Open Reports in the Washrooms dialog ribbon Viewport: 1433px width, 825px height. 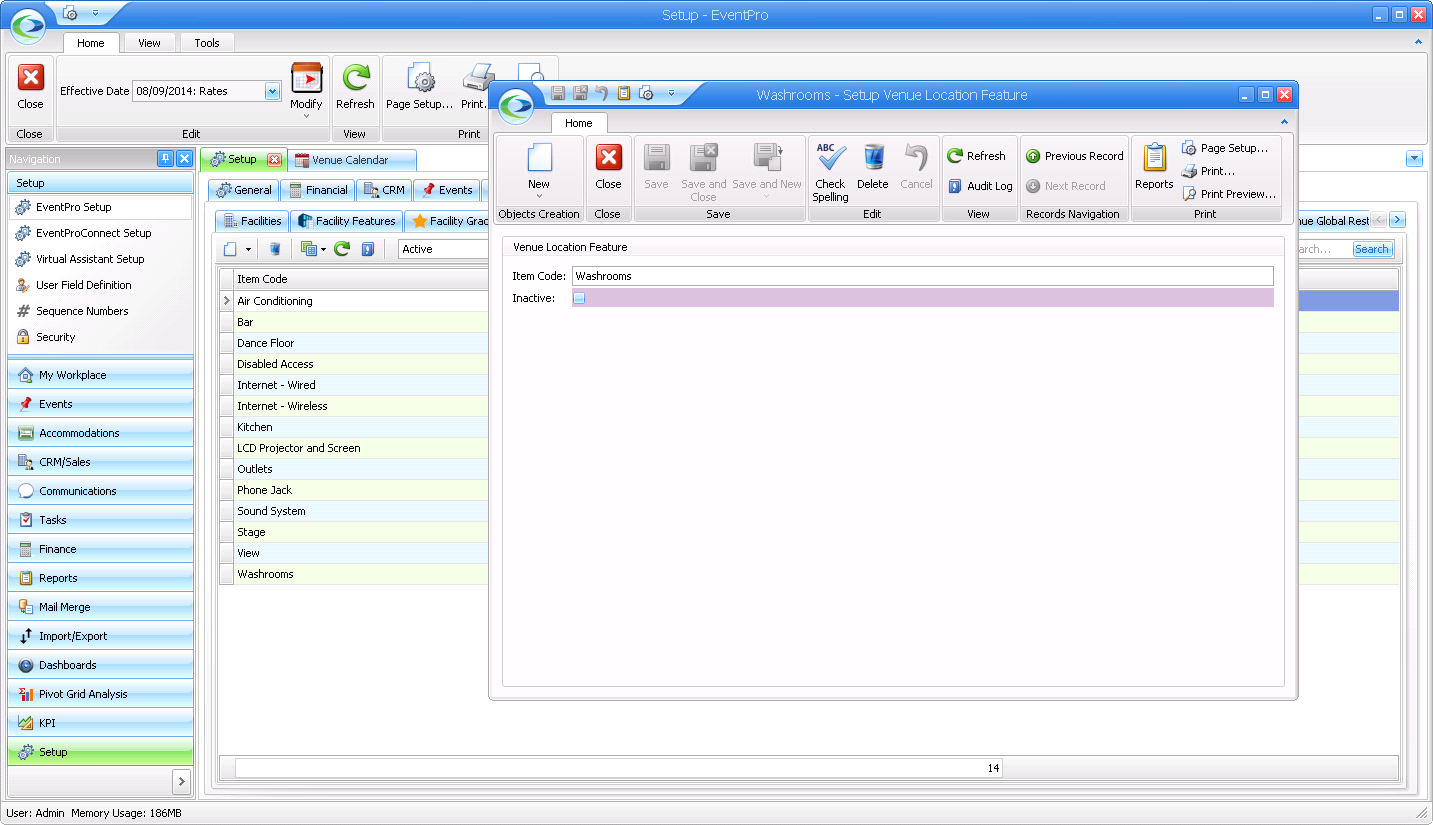coord(1154,164)
